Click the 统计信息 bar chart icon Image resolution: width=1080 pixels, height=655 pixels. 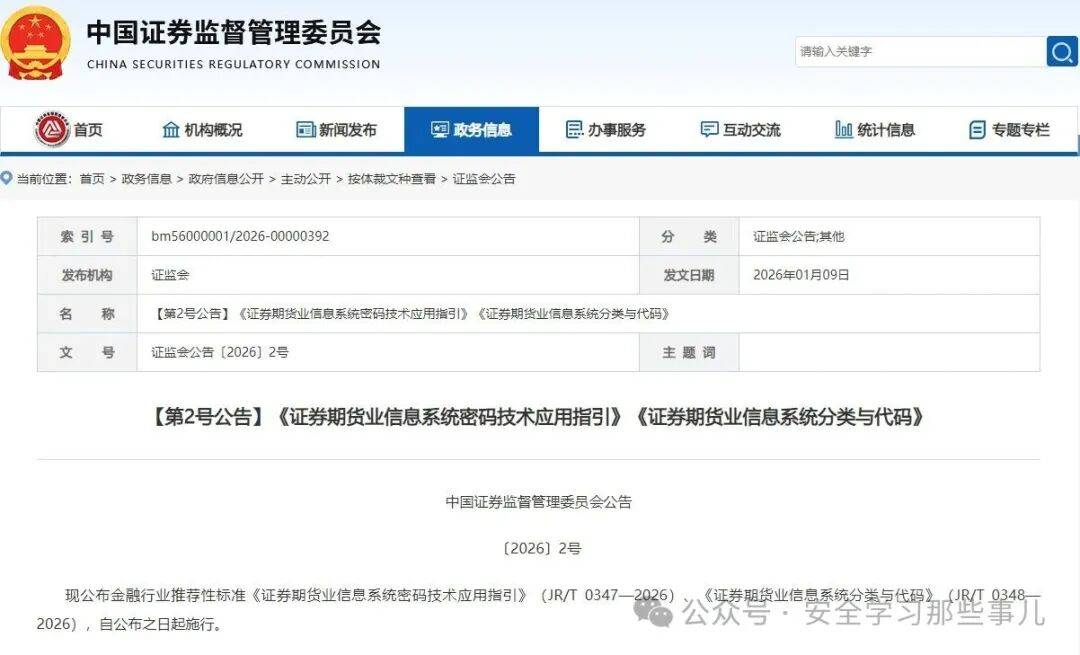tap(843, 130)
